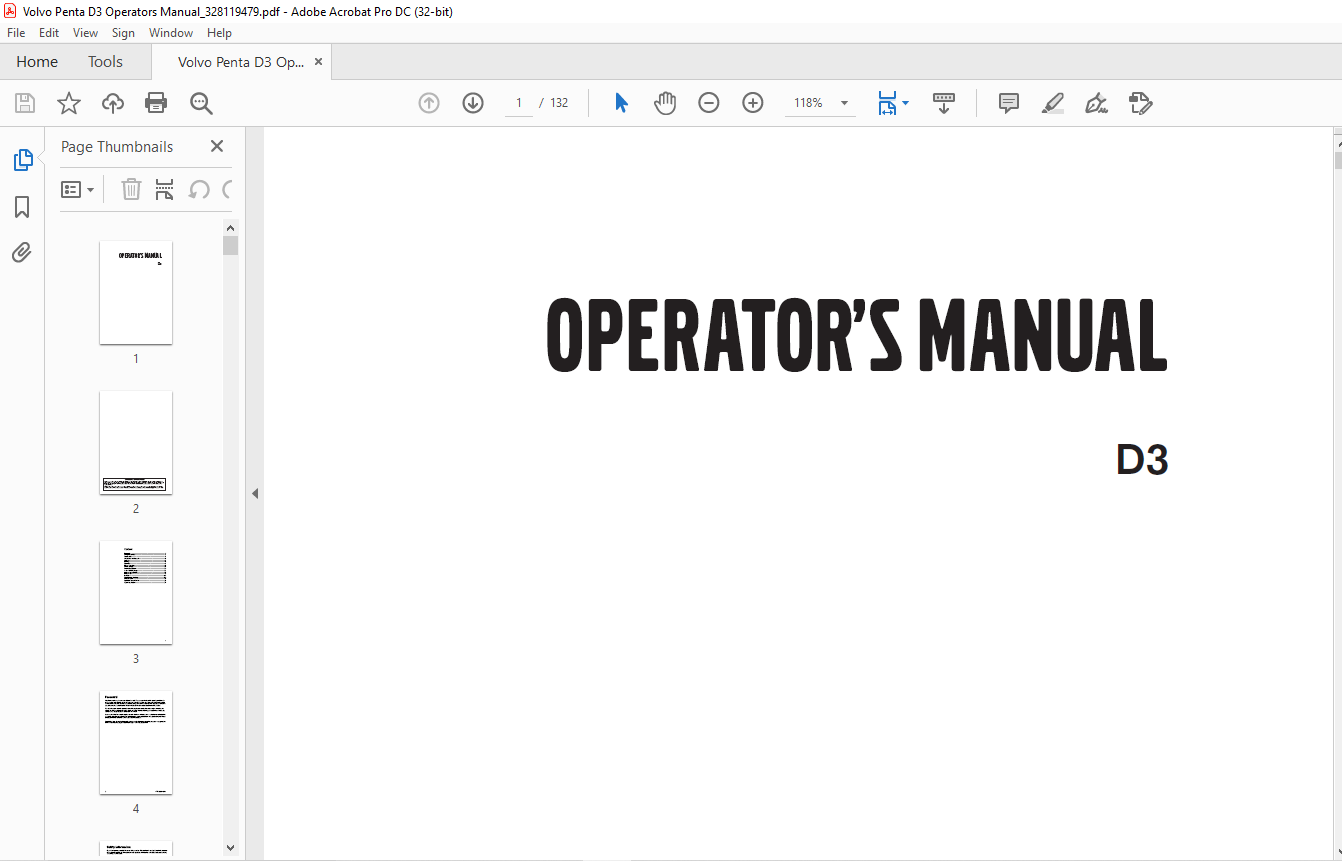Viewport: 1342px width, 861px height.
Task: Select page 2 thumbnail
Action: click(x=136, y=443)
